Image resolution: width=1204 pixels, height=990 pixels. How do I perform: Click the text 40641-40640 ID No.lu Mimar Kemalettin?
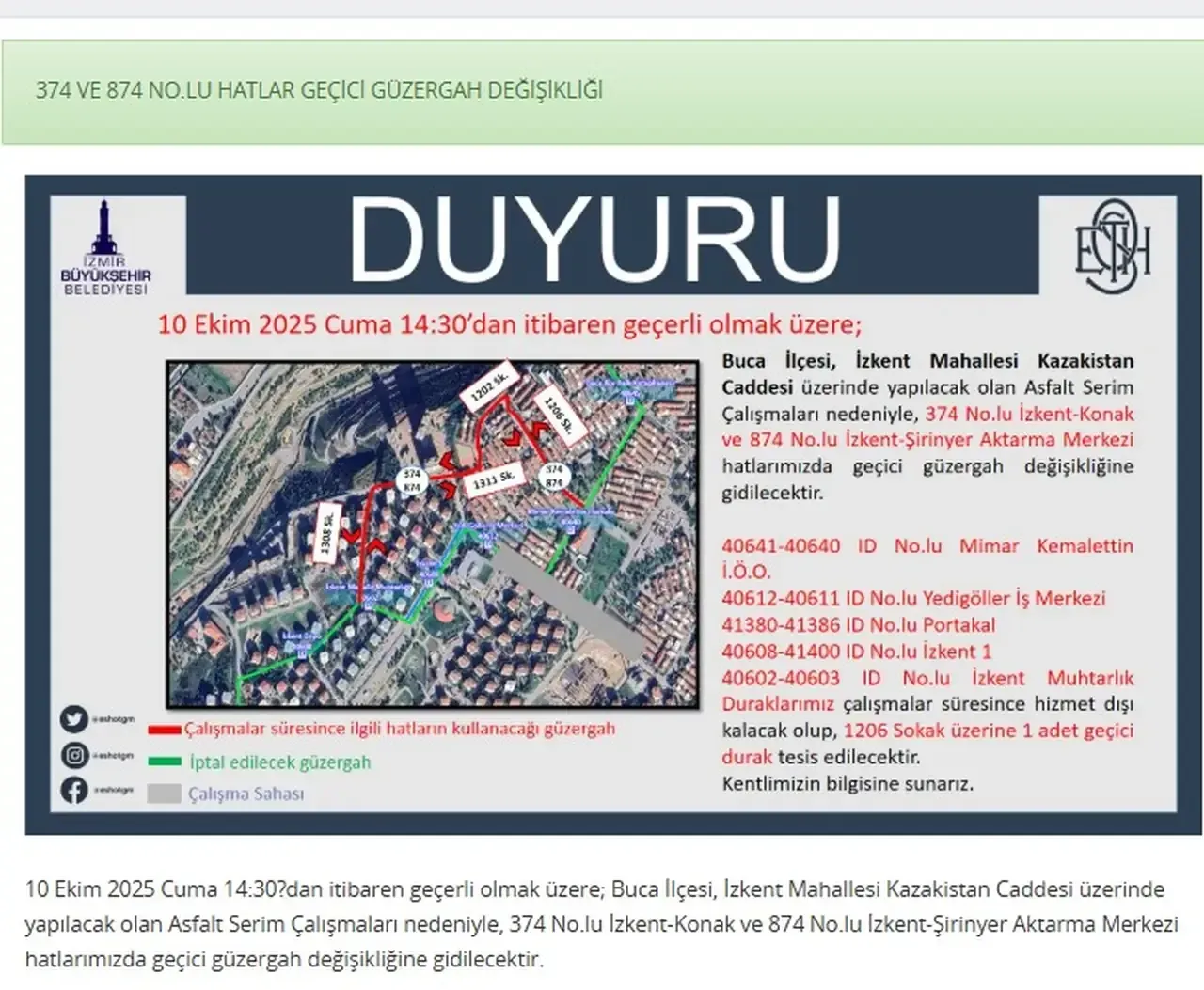click(927, 546)
